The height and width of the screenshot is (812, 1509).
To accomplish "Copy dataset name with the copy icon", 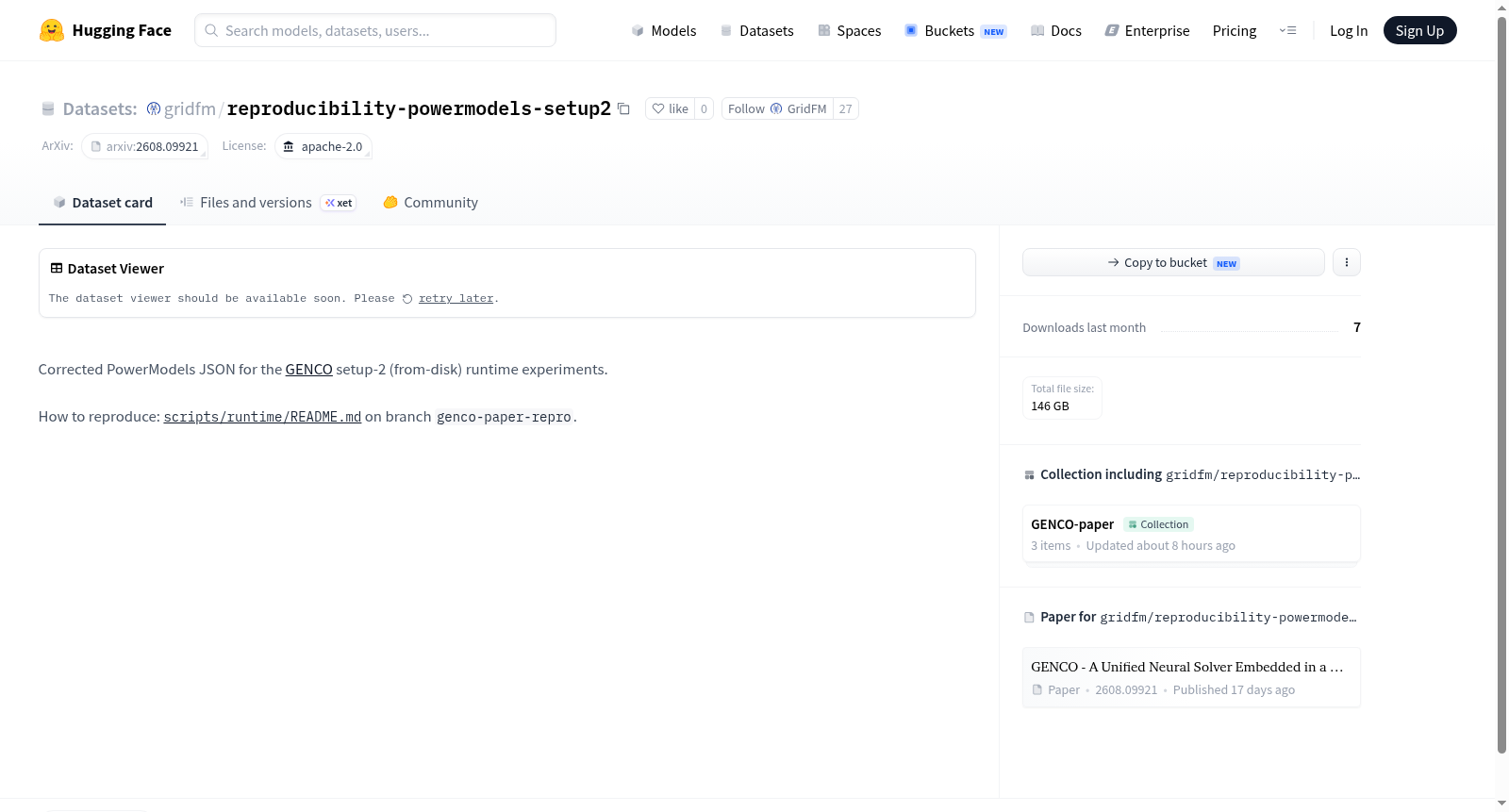I will [623, 108].
